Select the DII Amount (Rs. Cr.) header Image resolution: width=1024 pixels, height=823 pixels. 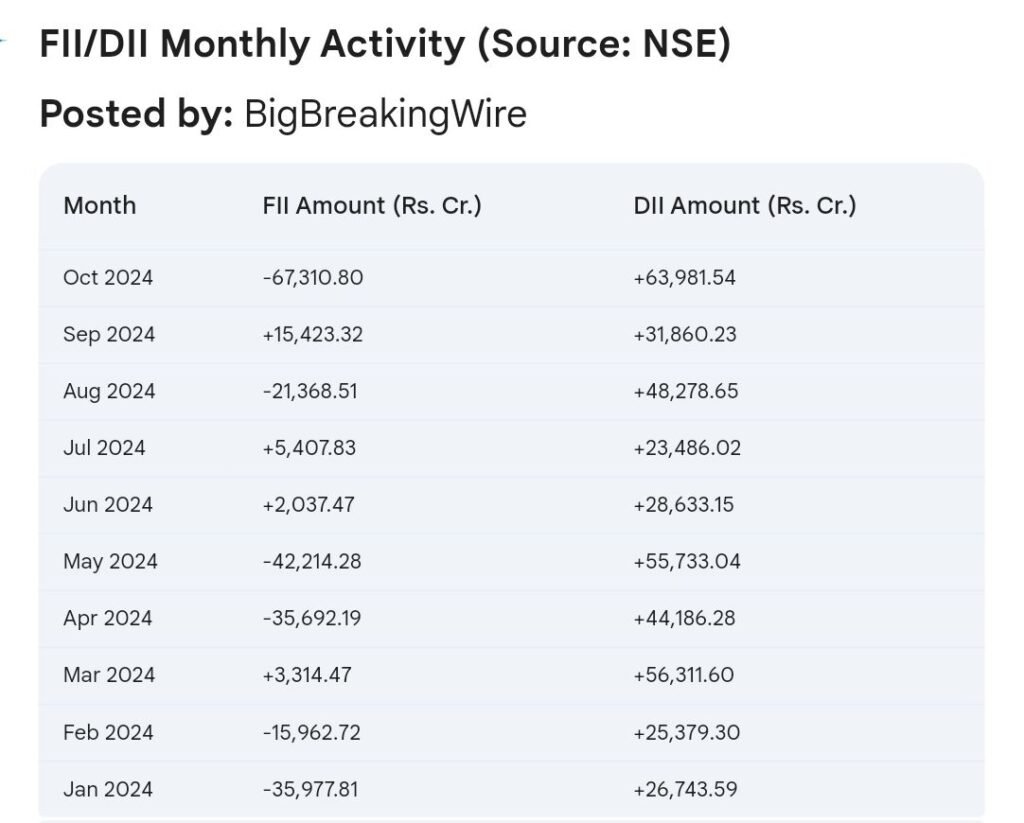(x=744, y=206)
